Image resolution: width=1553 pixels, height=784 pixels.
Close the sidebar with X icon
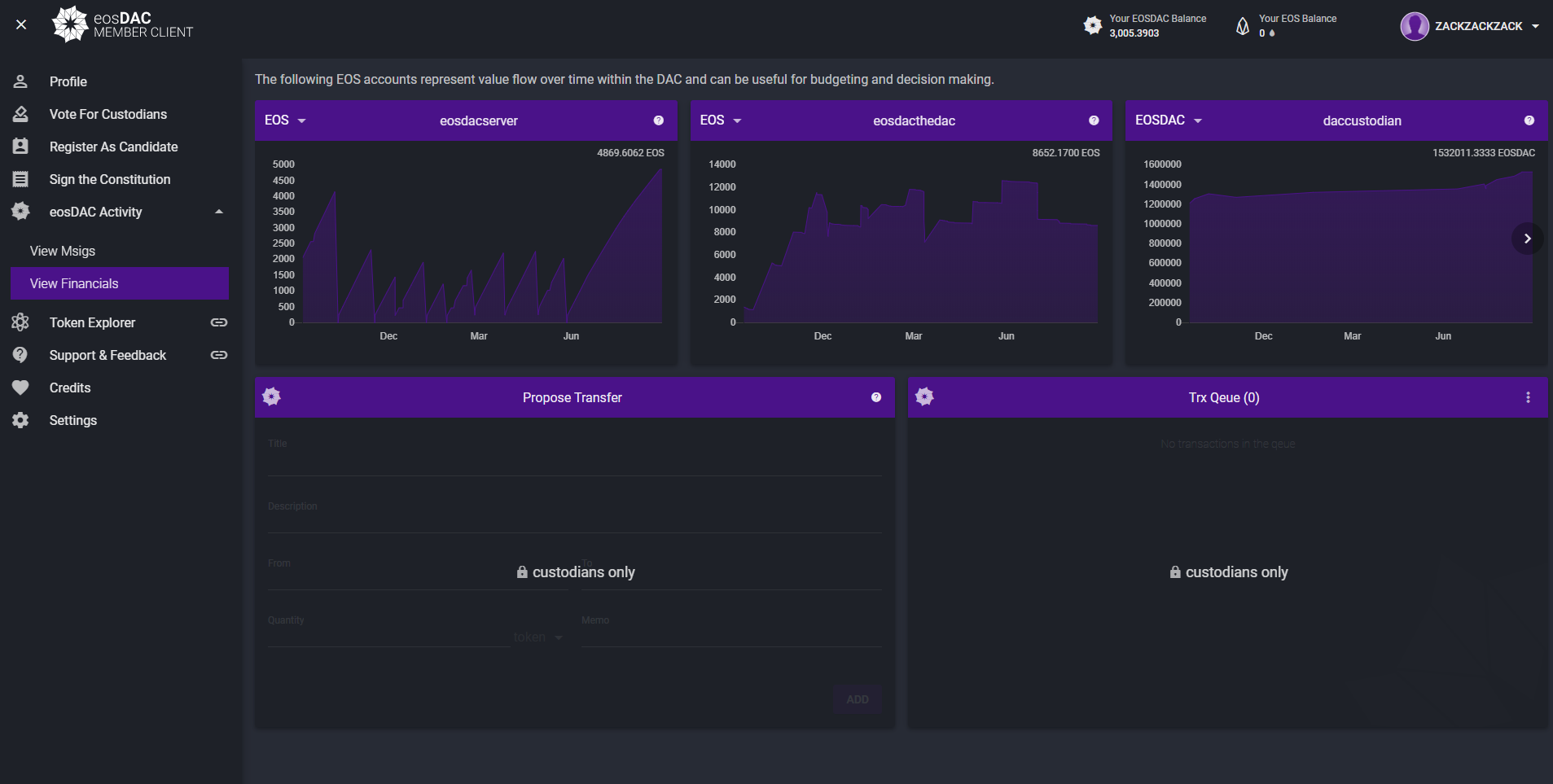(21, 24)
